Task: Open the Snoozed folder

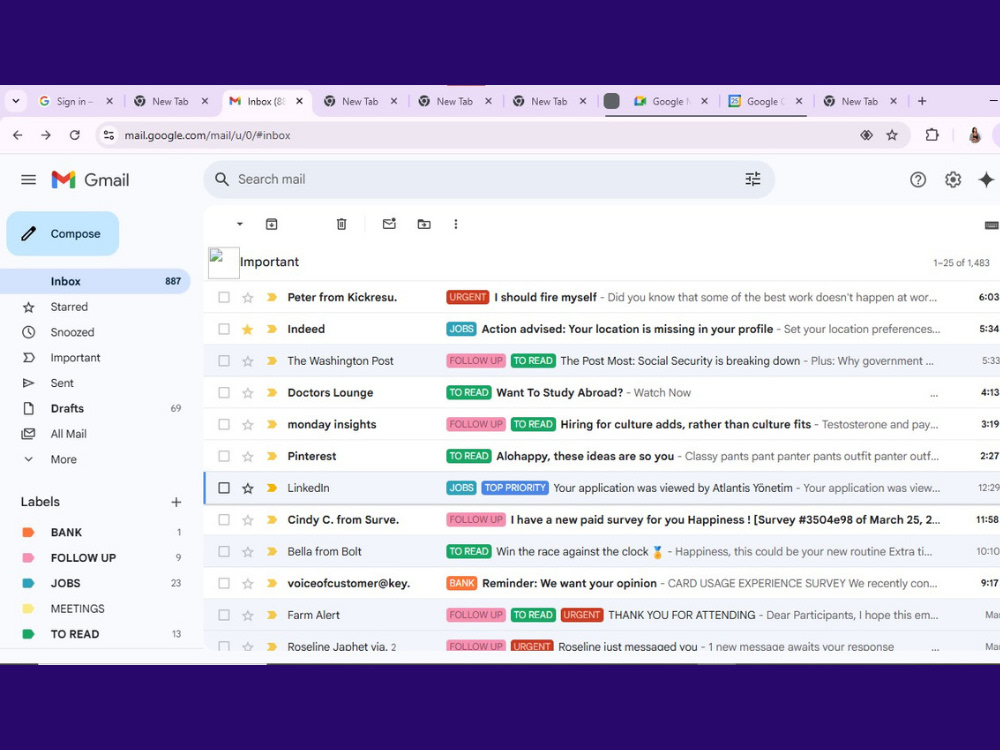Action: point(72,332)
